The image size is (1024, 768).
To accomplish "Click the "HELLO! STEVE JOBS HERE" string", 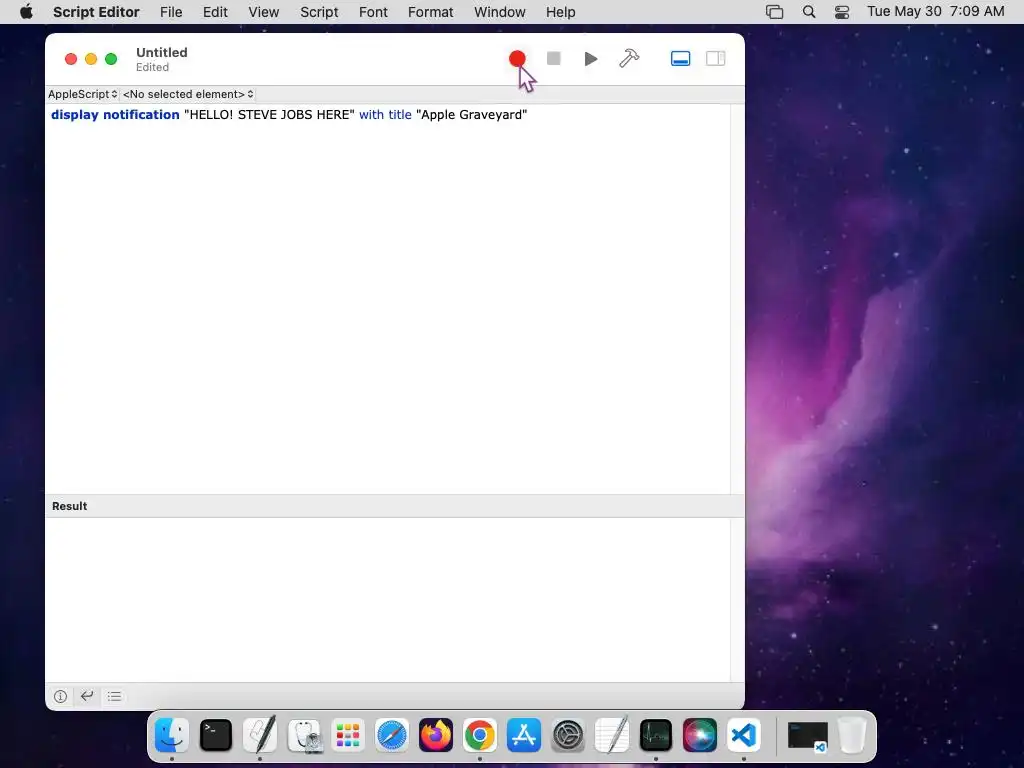I will click(269, 115).
